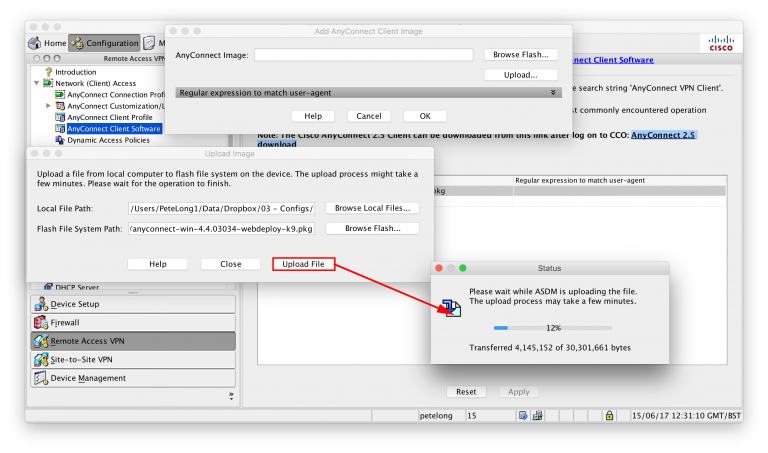Click the Network (Client) Access icon
Viewport: 768px width, 453px height.
click(48, 83)
